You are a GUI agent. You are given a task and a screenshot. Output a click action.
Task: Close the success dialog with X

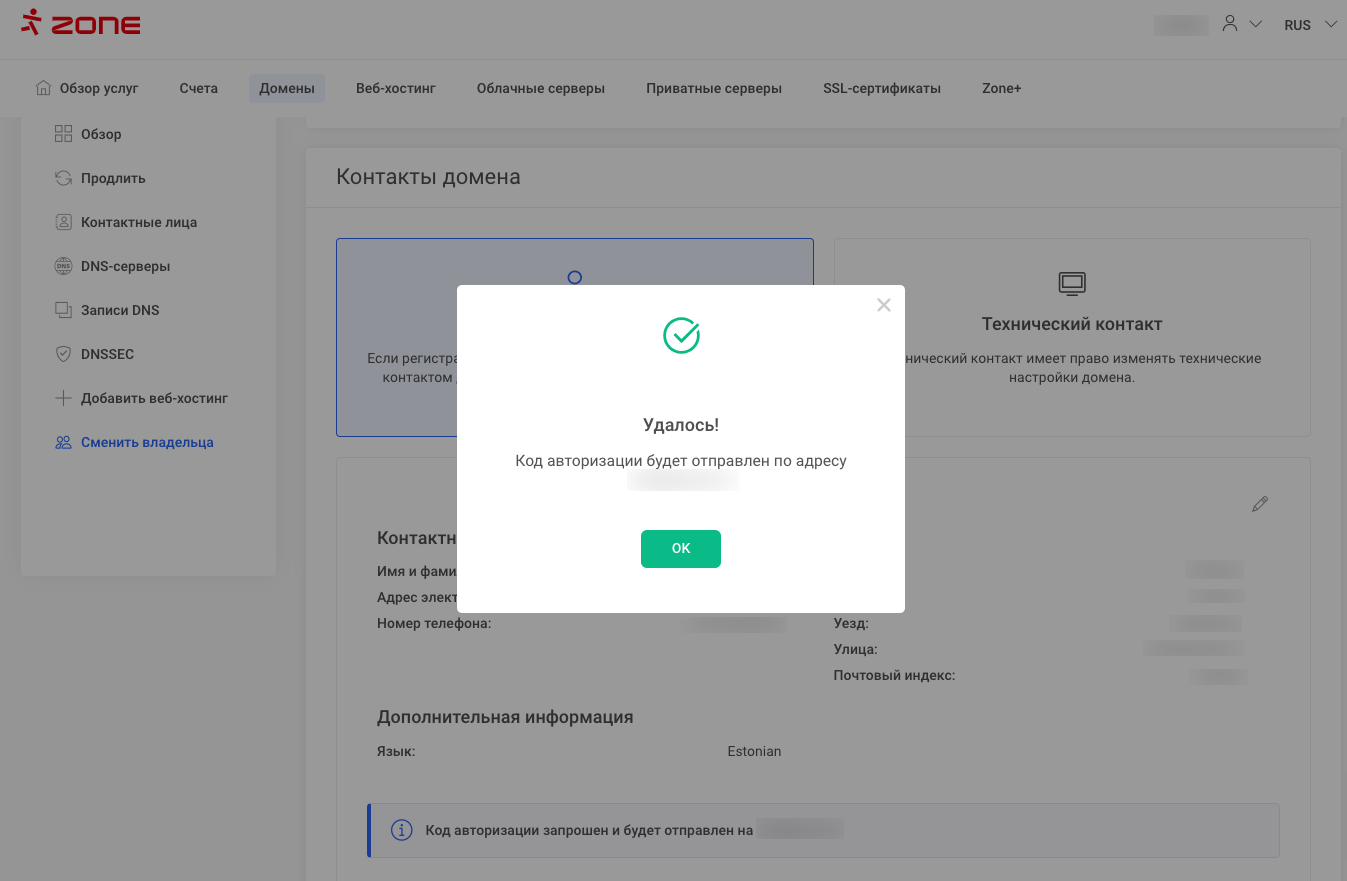pos(883,305)
